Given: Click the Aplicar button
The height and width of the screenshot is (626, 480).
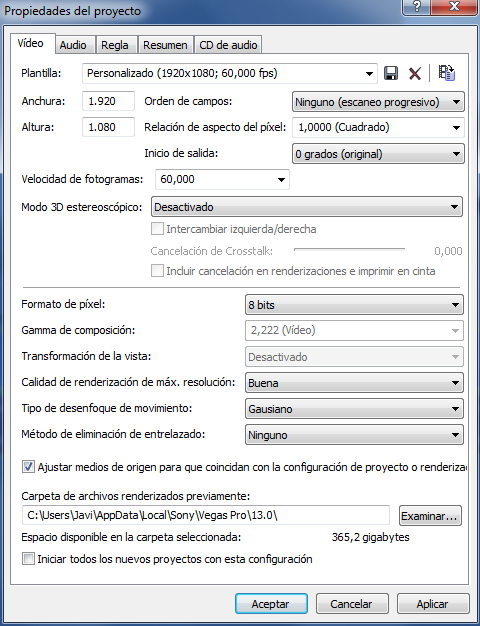Looking at the screenshot, I should (433, 604).
